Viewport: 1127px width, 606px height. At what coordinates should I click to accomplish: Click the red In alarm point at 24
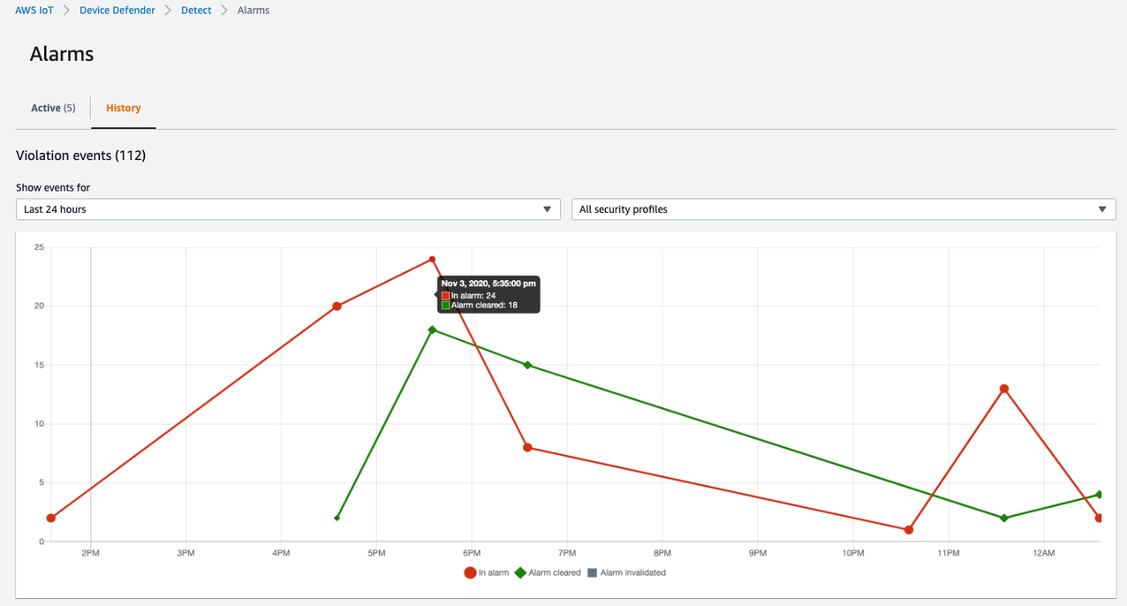(x=432, y=260)
